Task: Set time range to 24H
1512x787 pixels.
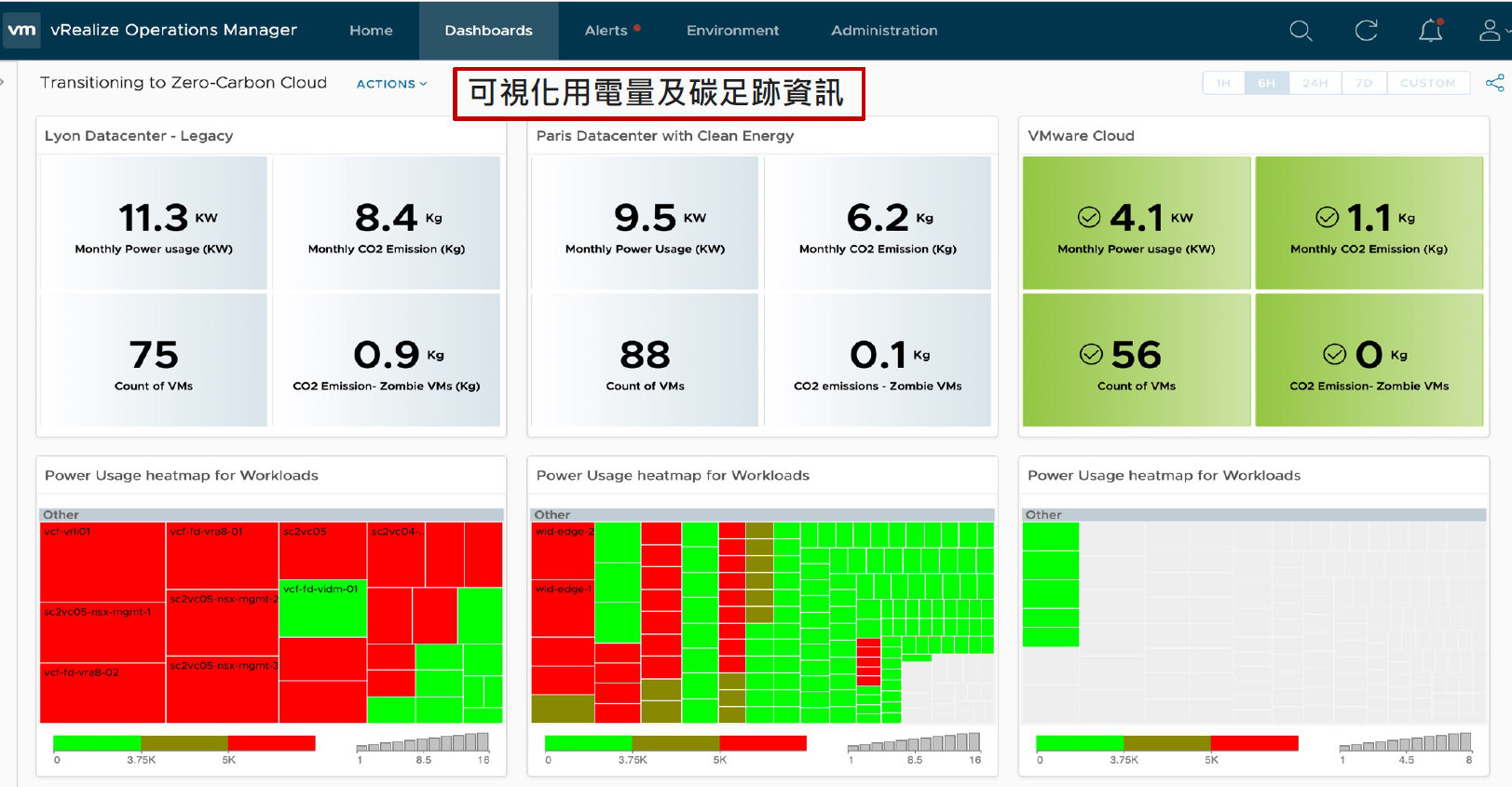Action: pos(1314,83)
